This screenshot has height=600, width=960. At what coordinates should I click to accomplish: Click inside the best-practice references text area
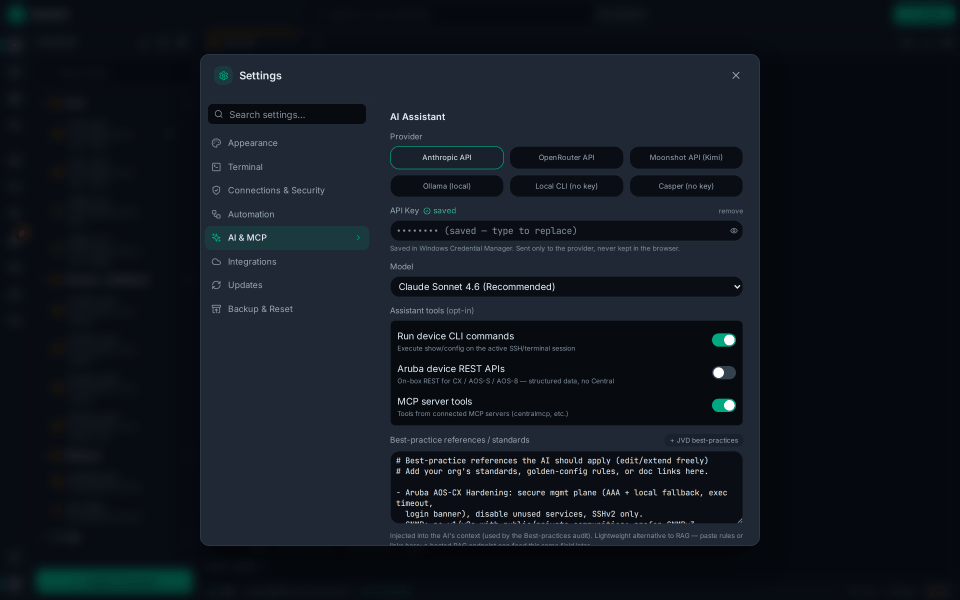click(566, 487)
